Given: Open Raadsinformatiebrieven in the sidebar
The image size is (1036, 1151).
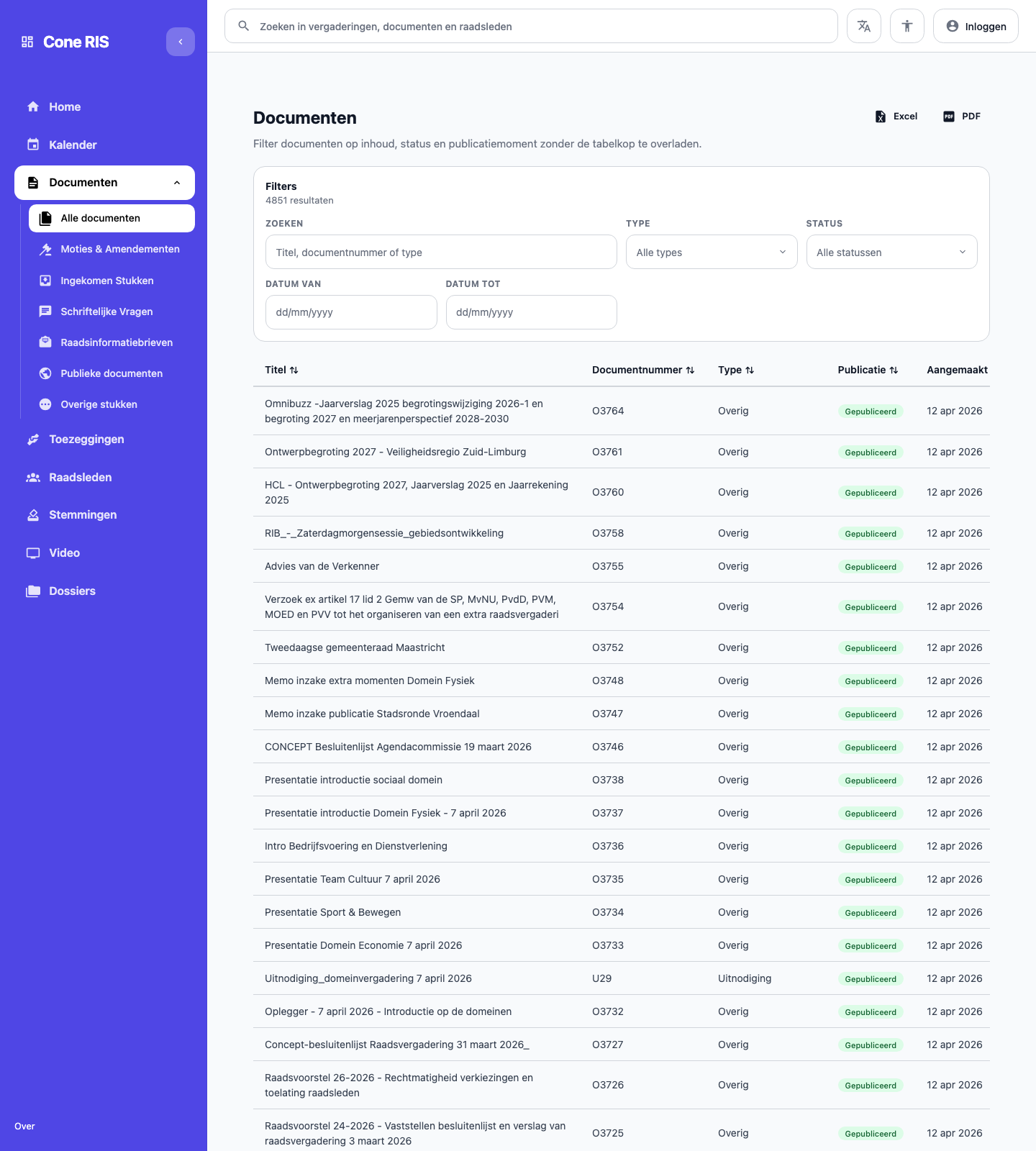Looking at the screenshot, I should [116, 342].
